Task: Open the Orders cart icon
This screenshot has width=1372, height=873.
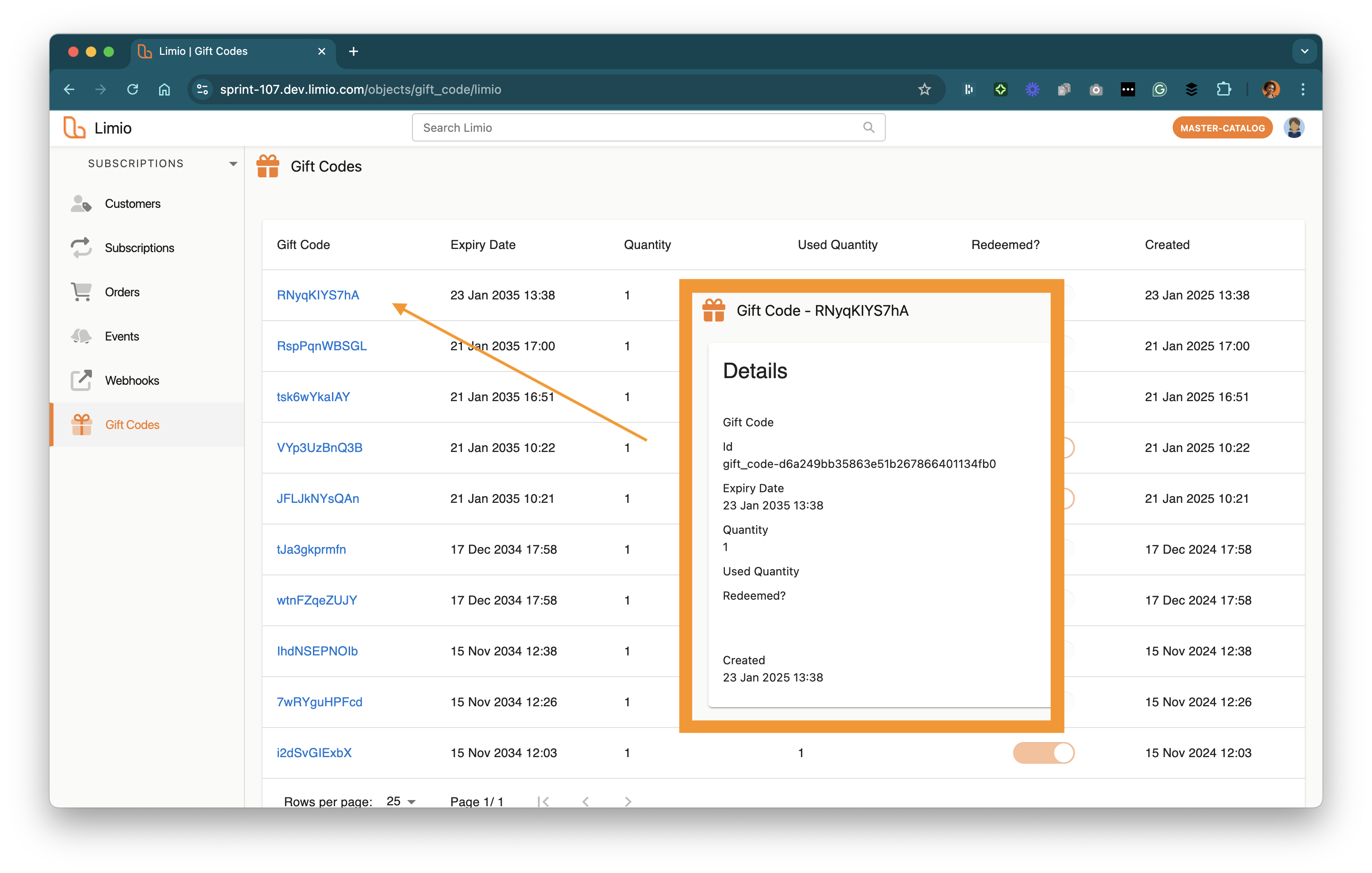Action: tap(81, 292)
